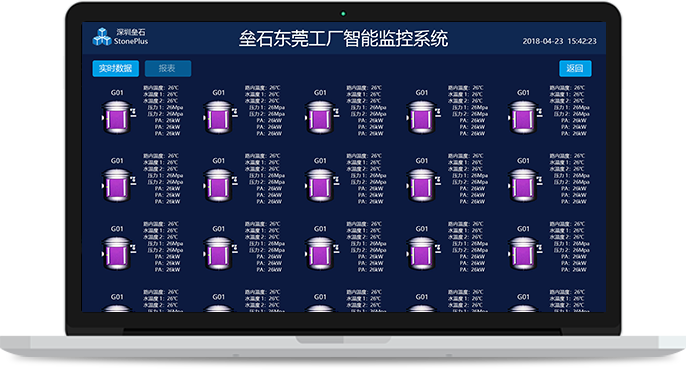Select the title 垒石东莞工厂智能监控系统
Screen dimensions: 686x370
tap(343, 38)
